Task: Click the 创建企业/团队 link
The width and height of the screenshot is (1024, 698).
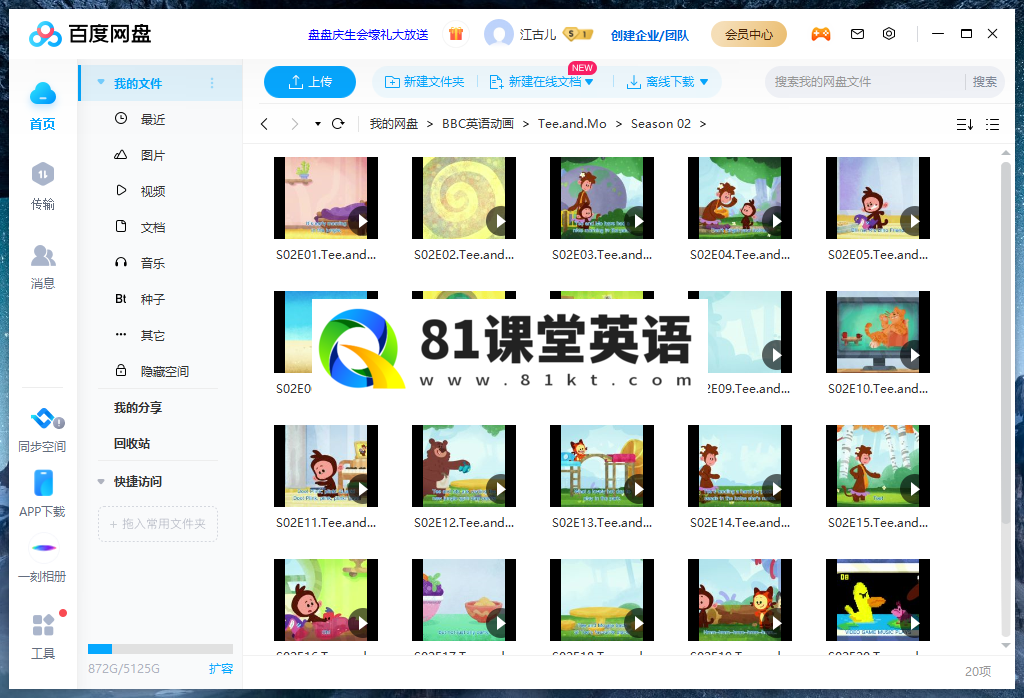Action: [650, 35]
